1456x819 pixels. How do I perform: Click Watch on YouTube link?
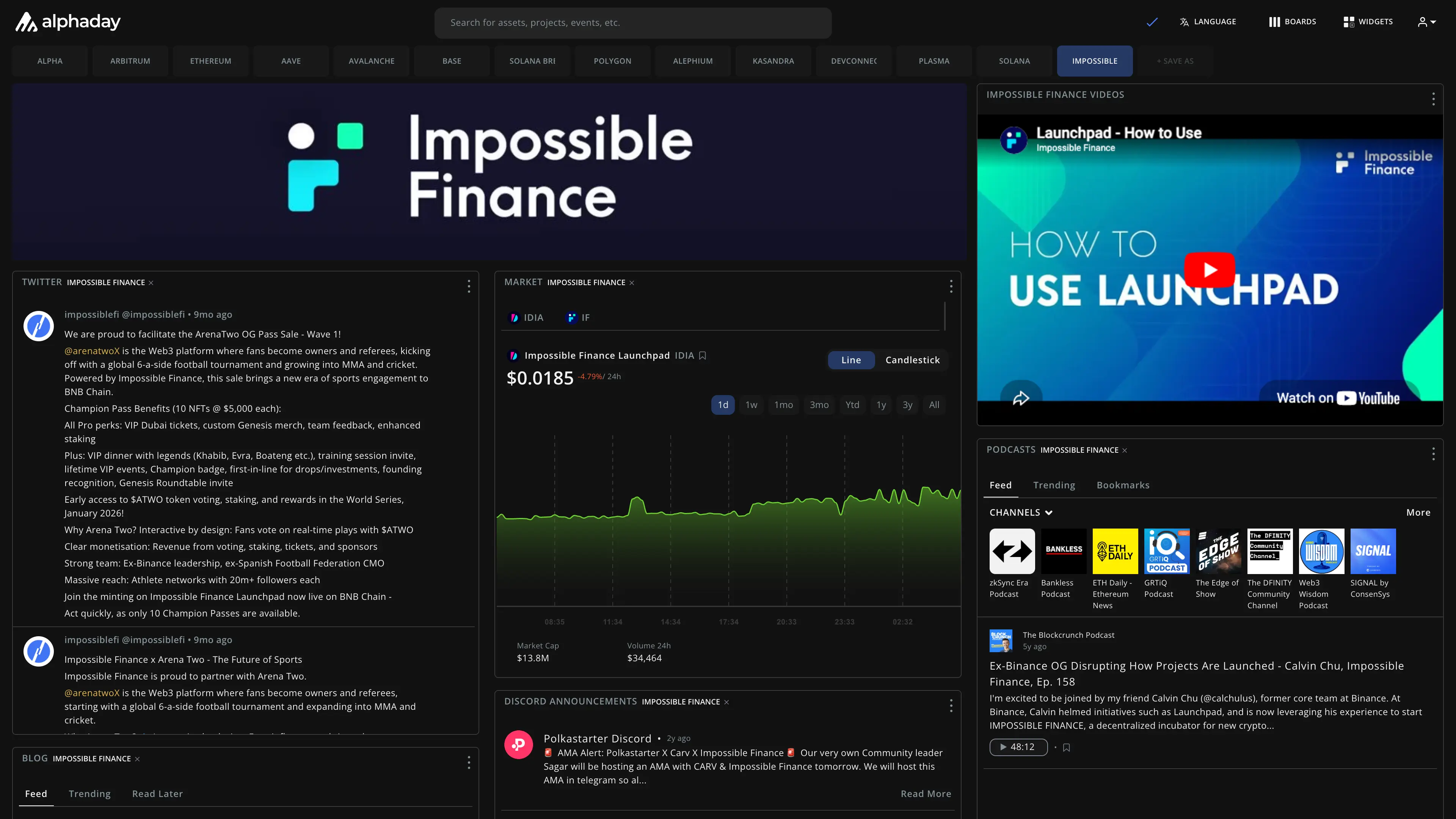click(x=1338, y=398)
